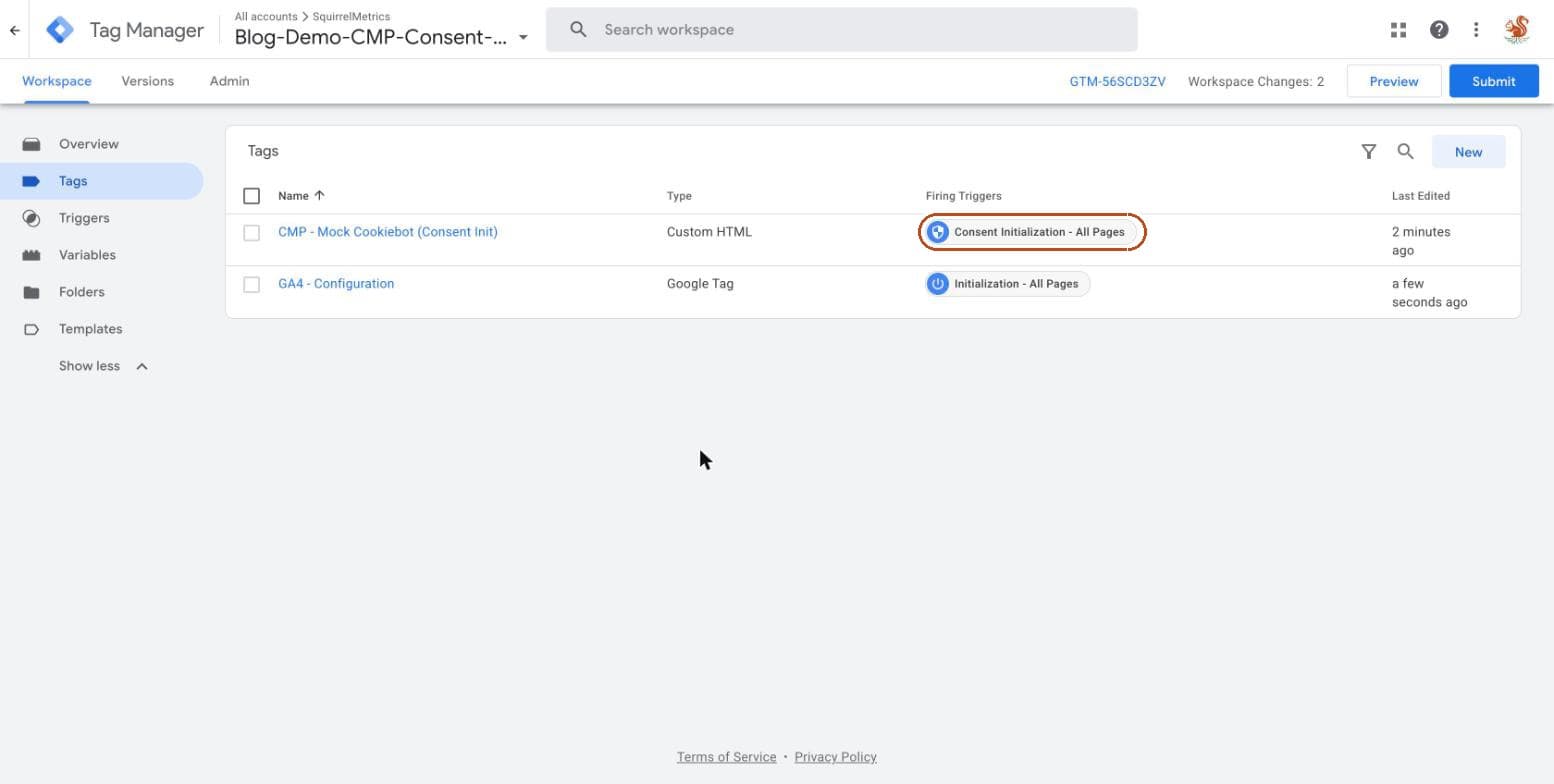1554x784 pixels.
Task: Click the back arrow icon
Action: point(14,30)
